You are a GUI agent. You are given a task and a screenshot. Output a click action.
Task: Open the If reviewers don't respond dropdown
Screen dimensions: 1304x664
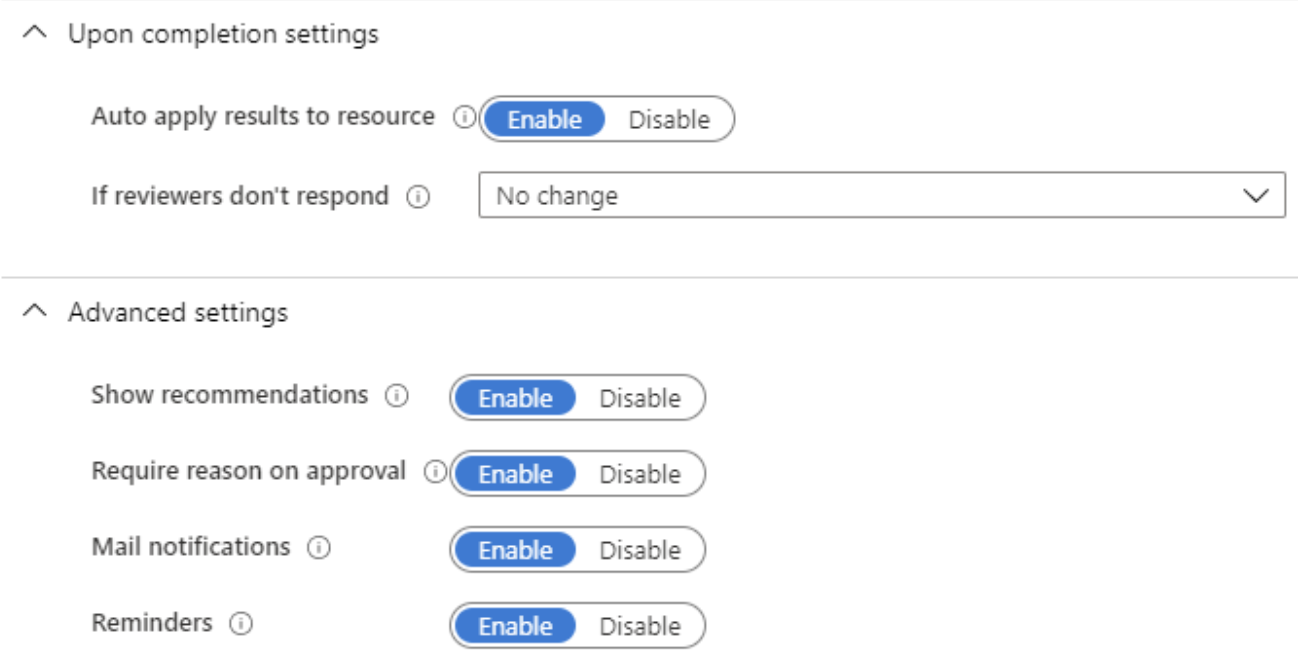coord(882,196)
